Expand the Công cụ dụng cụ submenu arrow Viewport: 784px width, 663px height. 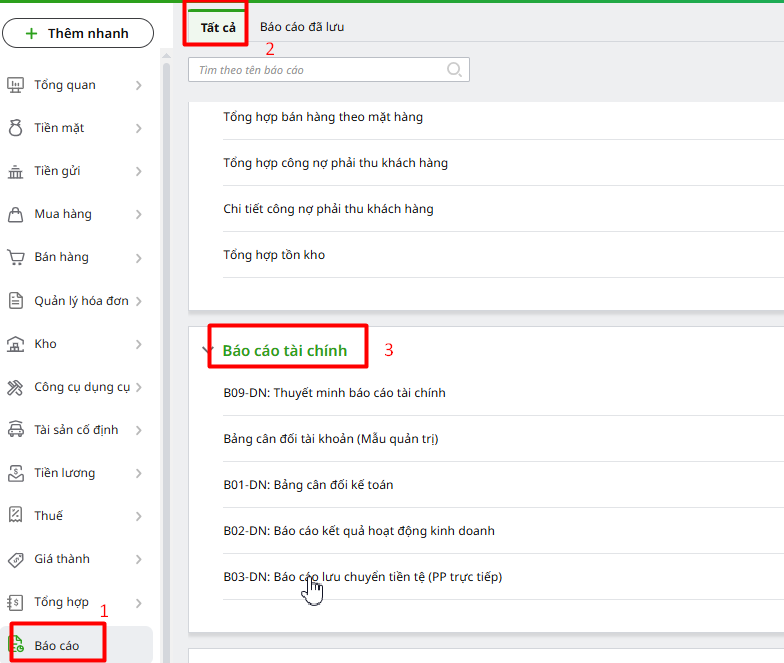(139, 387)
